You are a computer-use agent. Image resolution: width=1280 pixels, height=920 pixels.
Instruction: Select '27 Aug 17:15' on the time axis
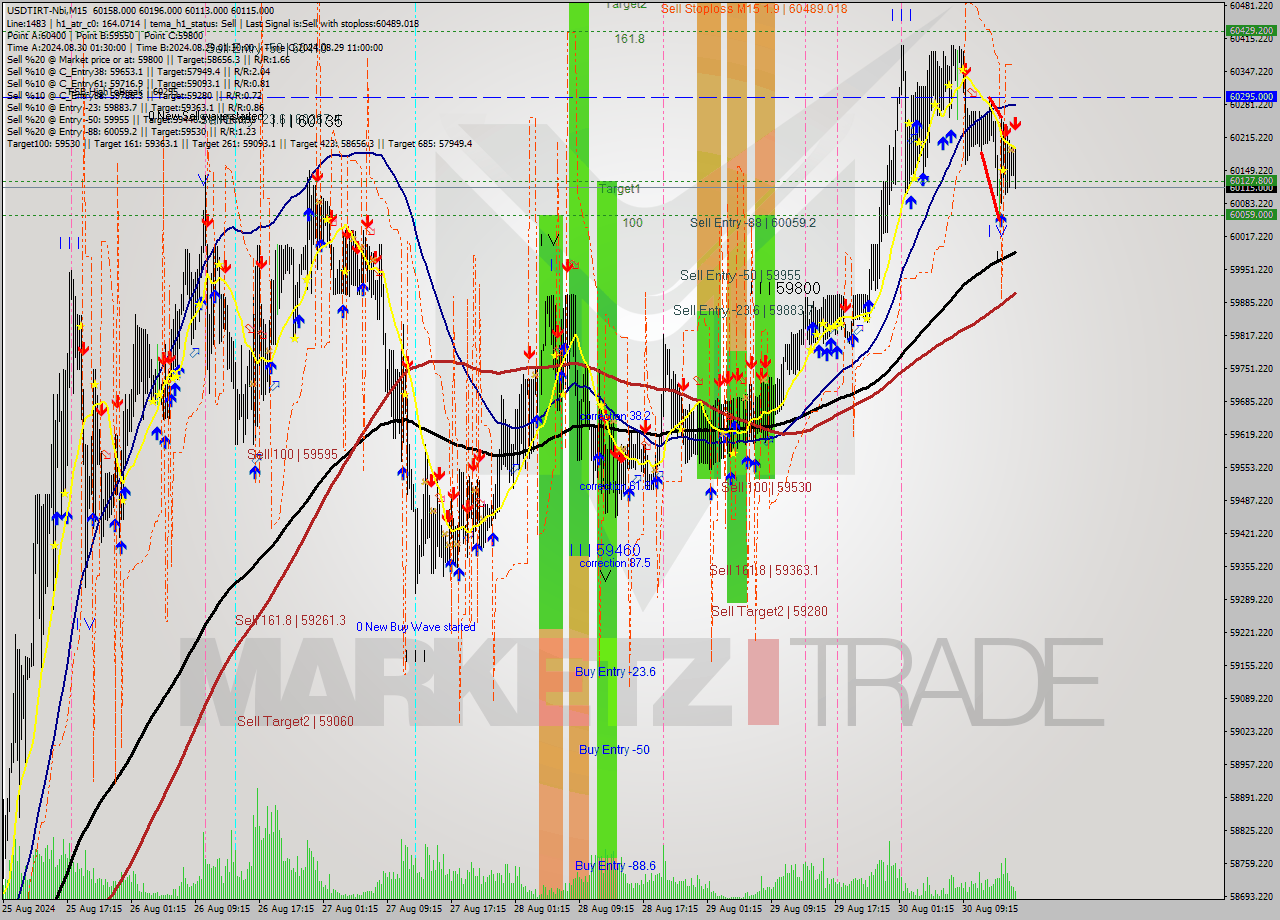478,910
